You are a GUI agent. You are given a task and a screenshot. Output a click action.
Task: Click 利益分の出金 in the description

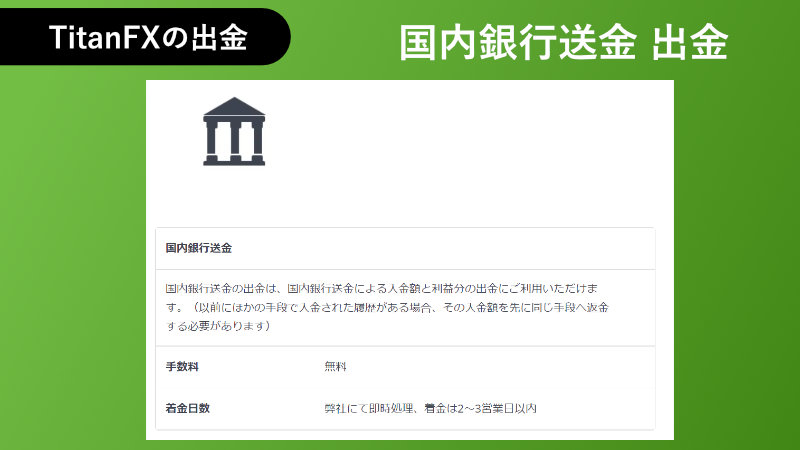tap(467, 288)
